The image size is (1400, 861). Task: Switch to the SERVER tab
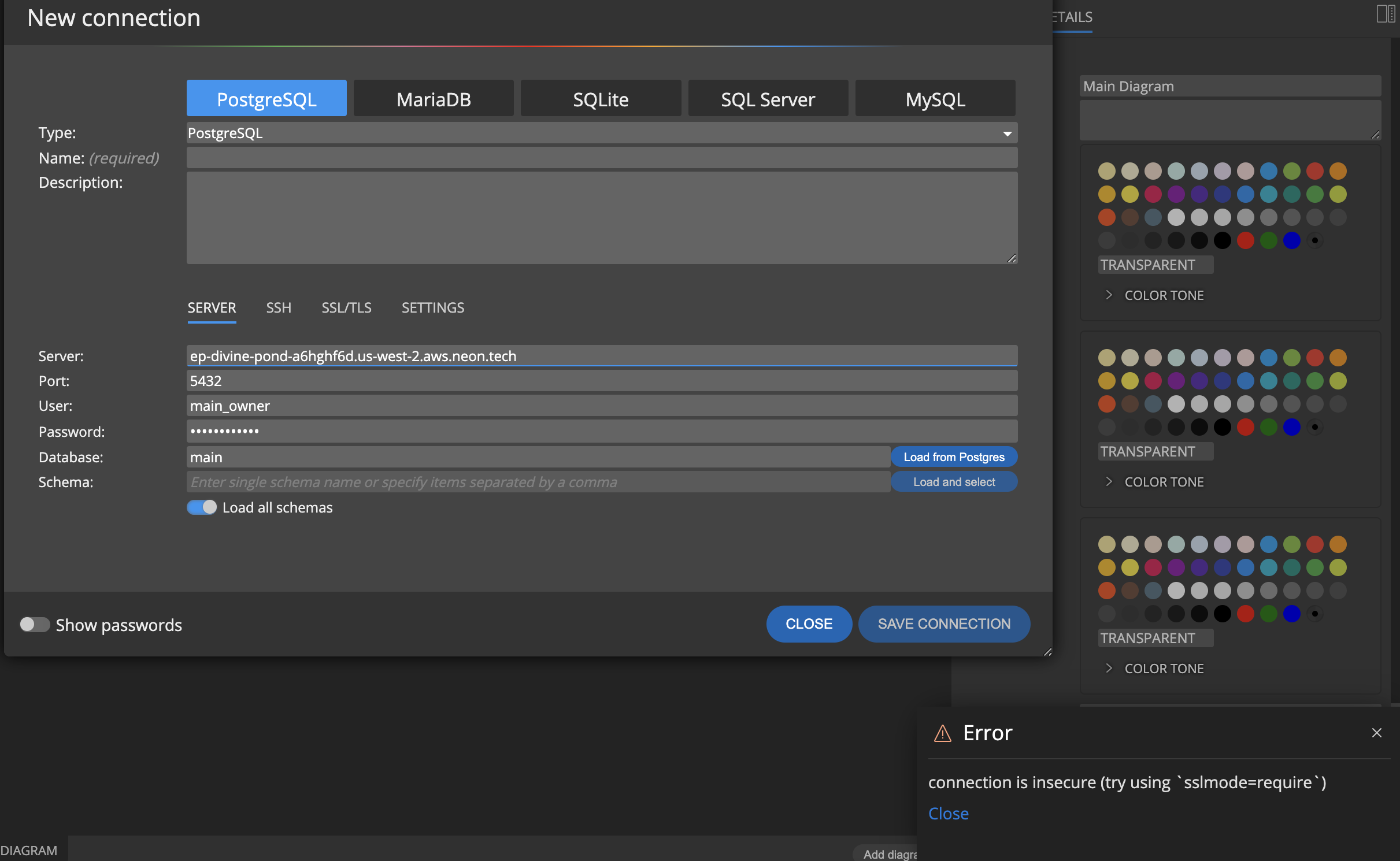click(x=212, y=307)
